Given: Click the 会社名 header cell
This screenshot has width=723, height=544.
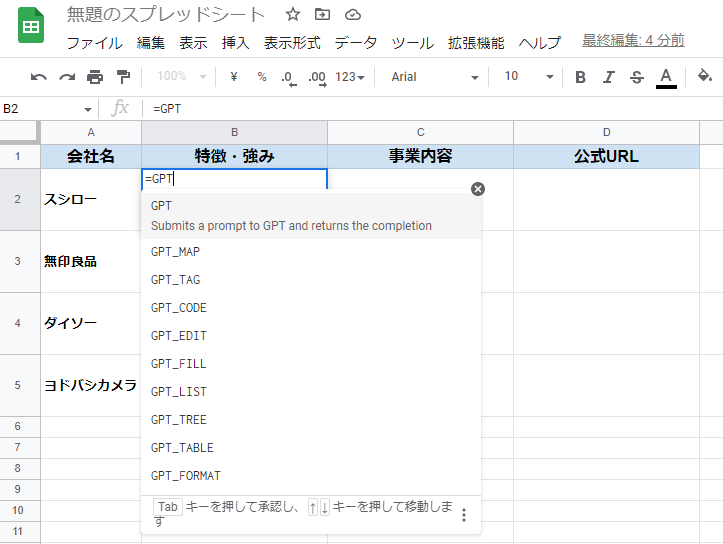Looking at the screenshot, I should (x=91, y=156).
